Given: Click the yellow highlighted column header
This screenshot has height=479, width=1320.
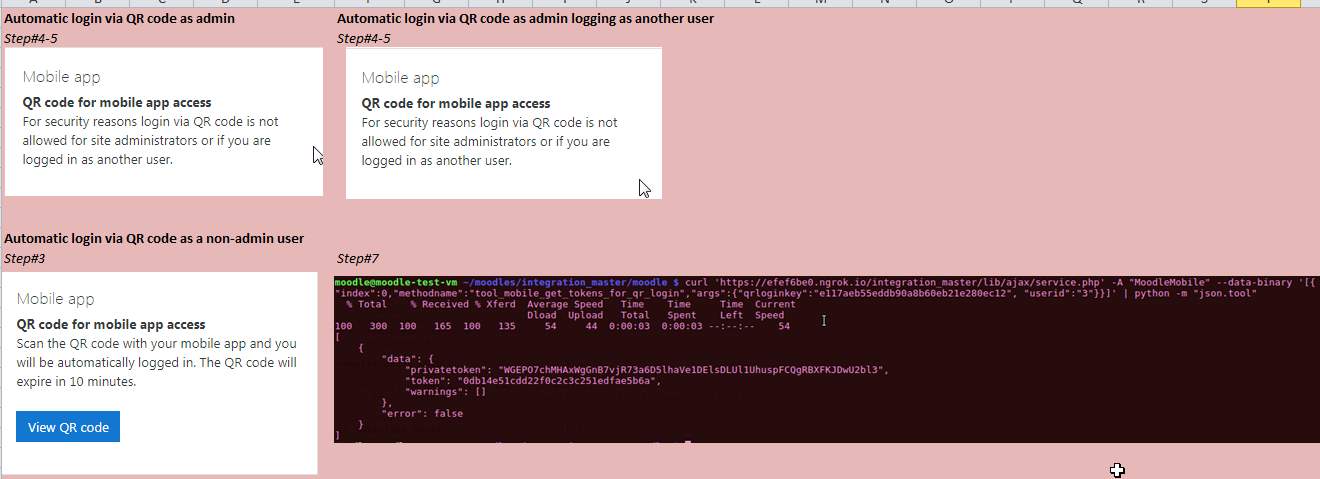Looking at the screenshot, I should click(x=1268, y=3).
